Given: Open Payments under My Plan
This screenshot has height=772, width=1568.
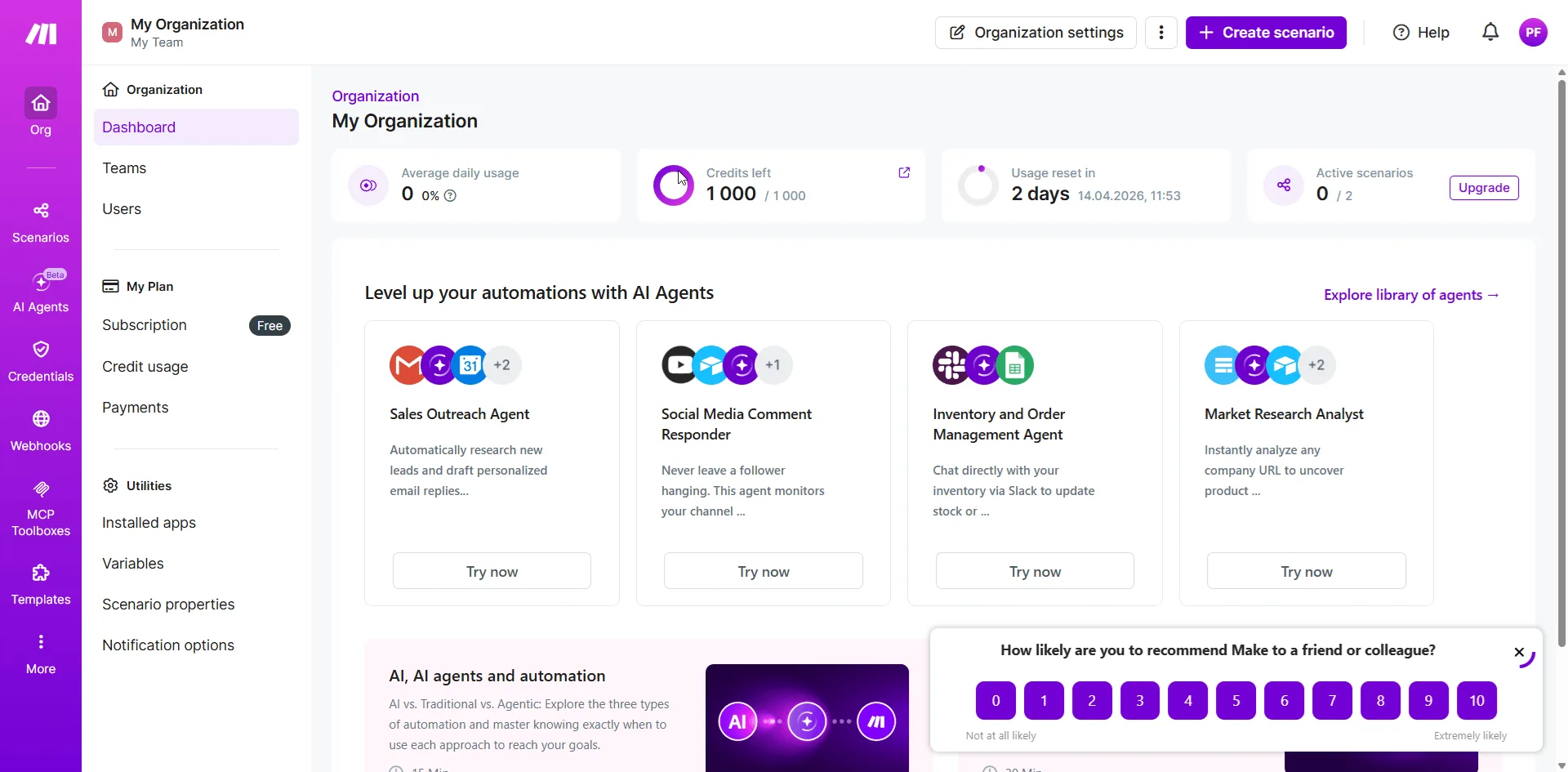Looking at the screenshot, I should (x=136, y=408).
